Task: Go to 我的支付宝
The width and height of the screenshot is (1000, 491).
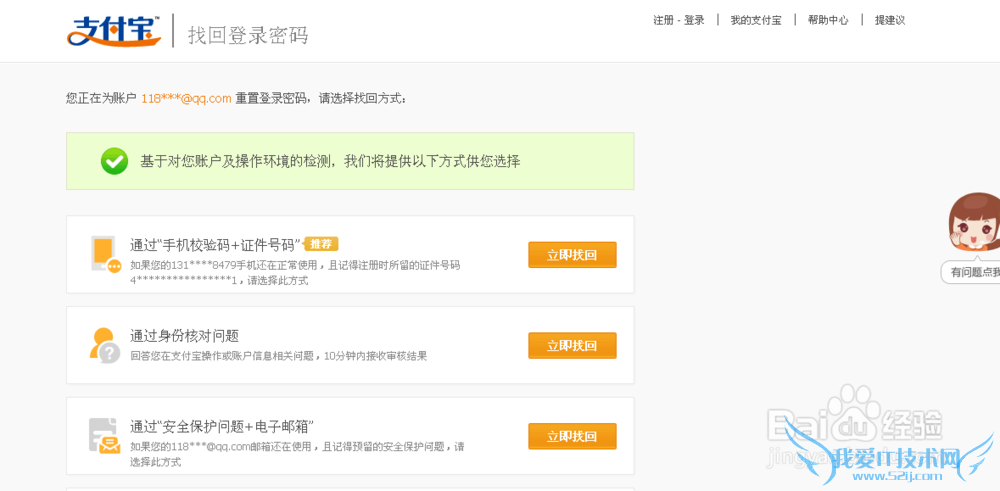Action: 756,20
